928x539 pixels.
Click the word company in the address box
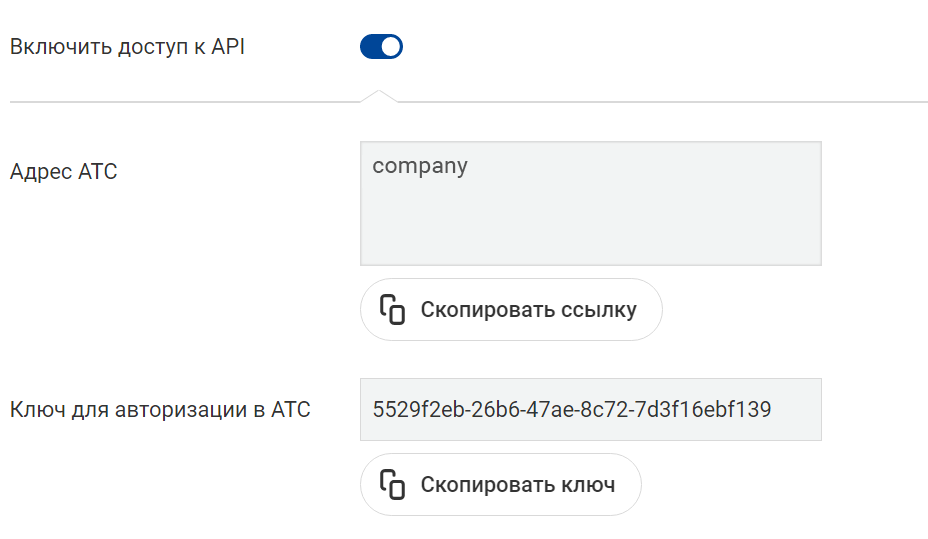click(420, 166)
